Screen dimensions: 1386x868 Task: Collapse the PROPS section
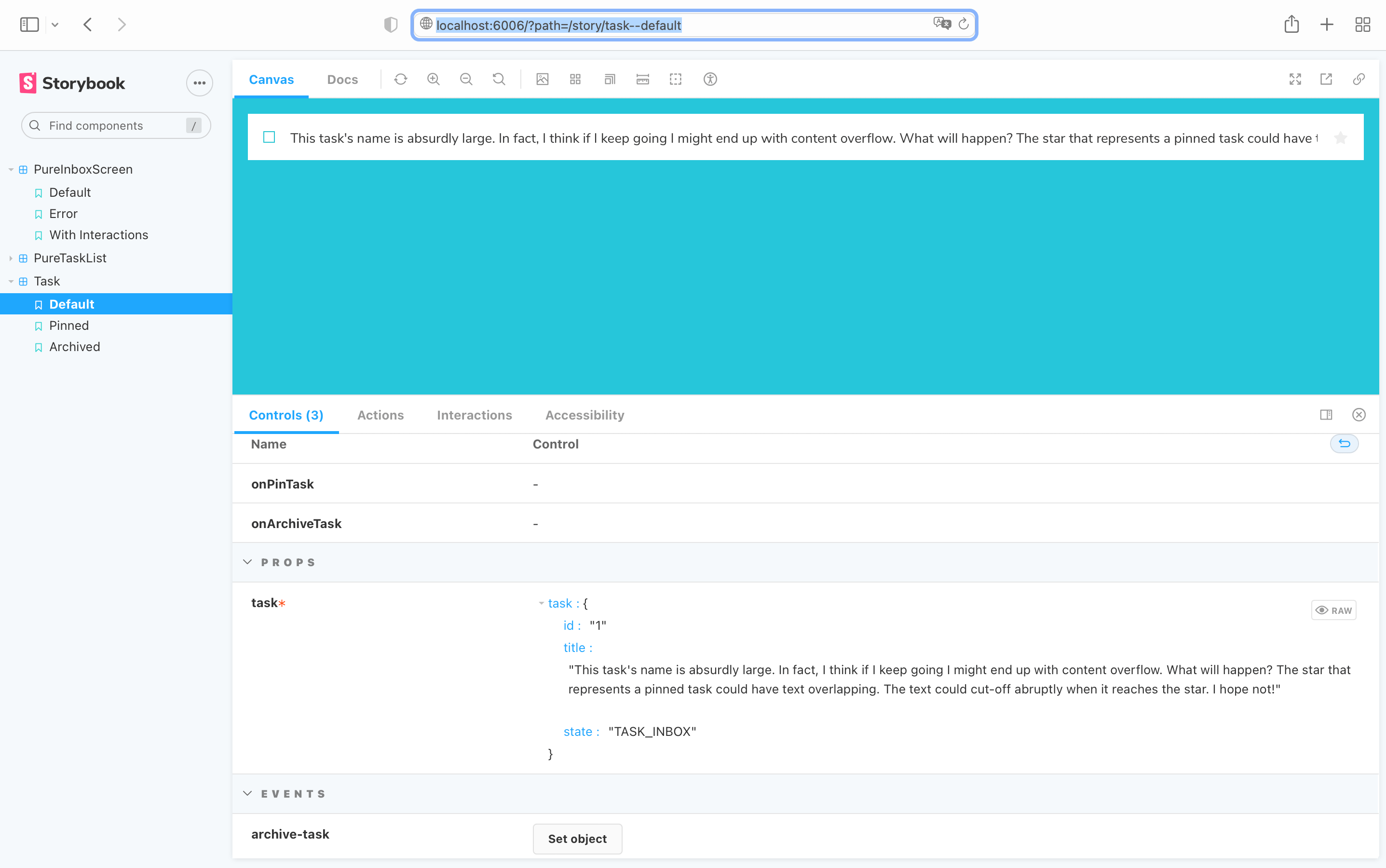click(249, 561)
